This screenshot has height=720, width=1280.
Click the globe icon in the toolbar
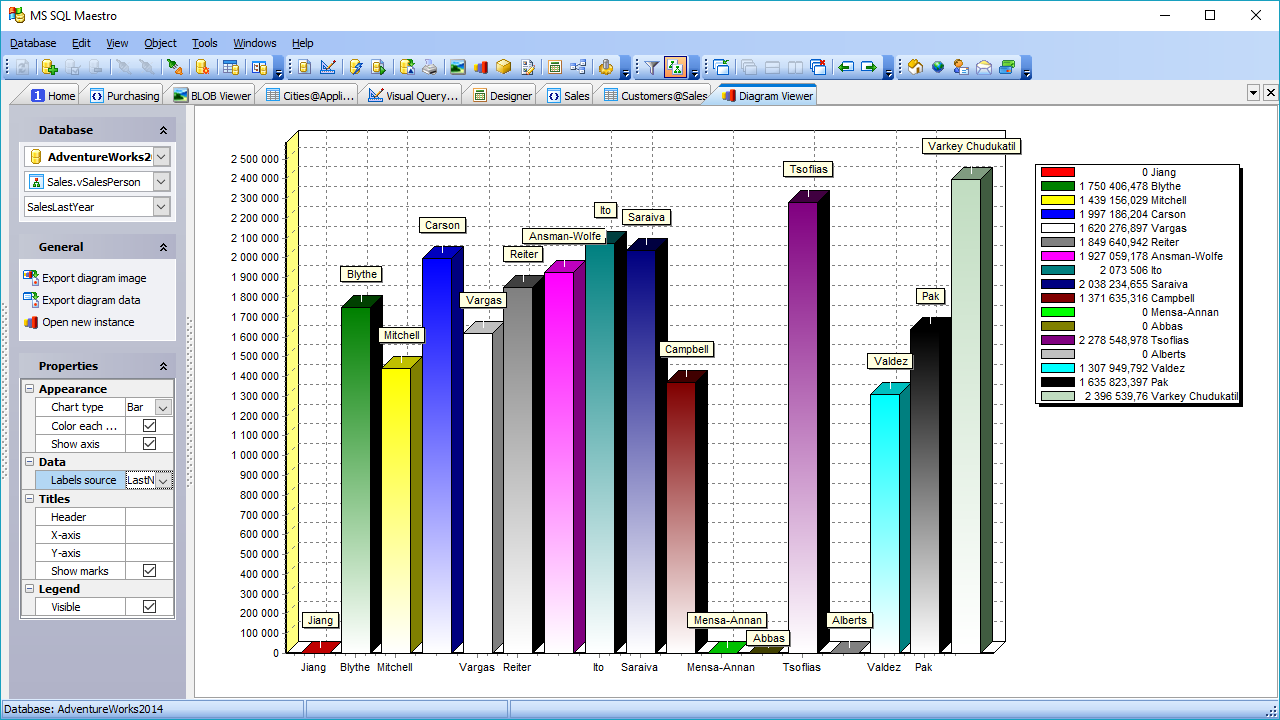tap(937, 67)
